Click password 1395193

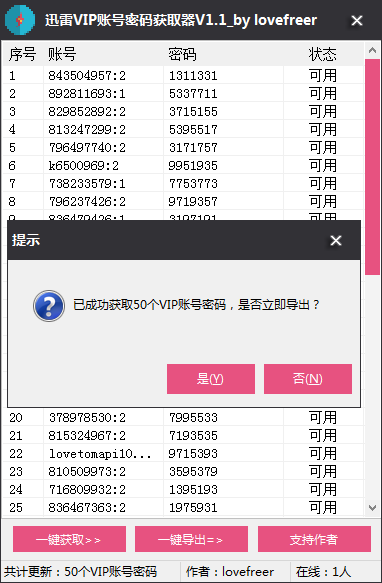tap(193, 489)
